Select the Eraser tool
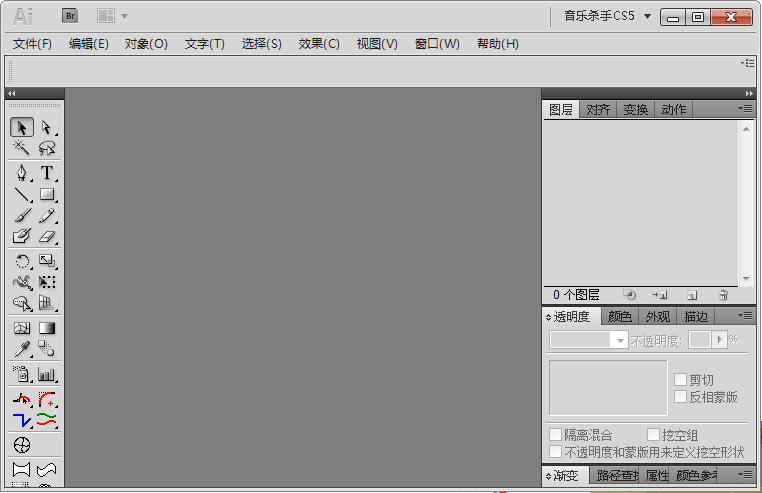Image resolution: width=762 pixels, height=493 pixels. pos(47,237)
